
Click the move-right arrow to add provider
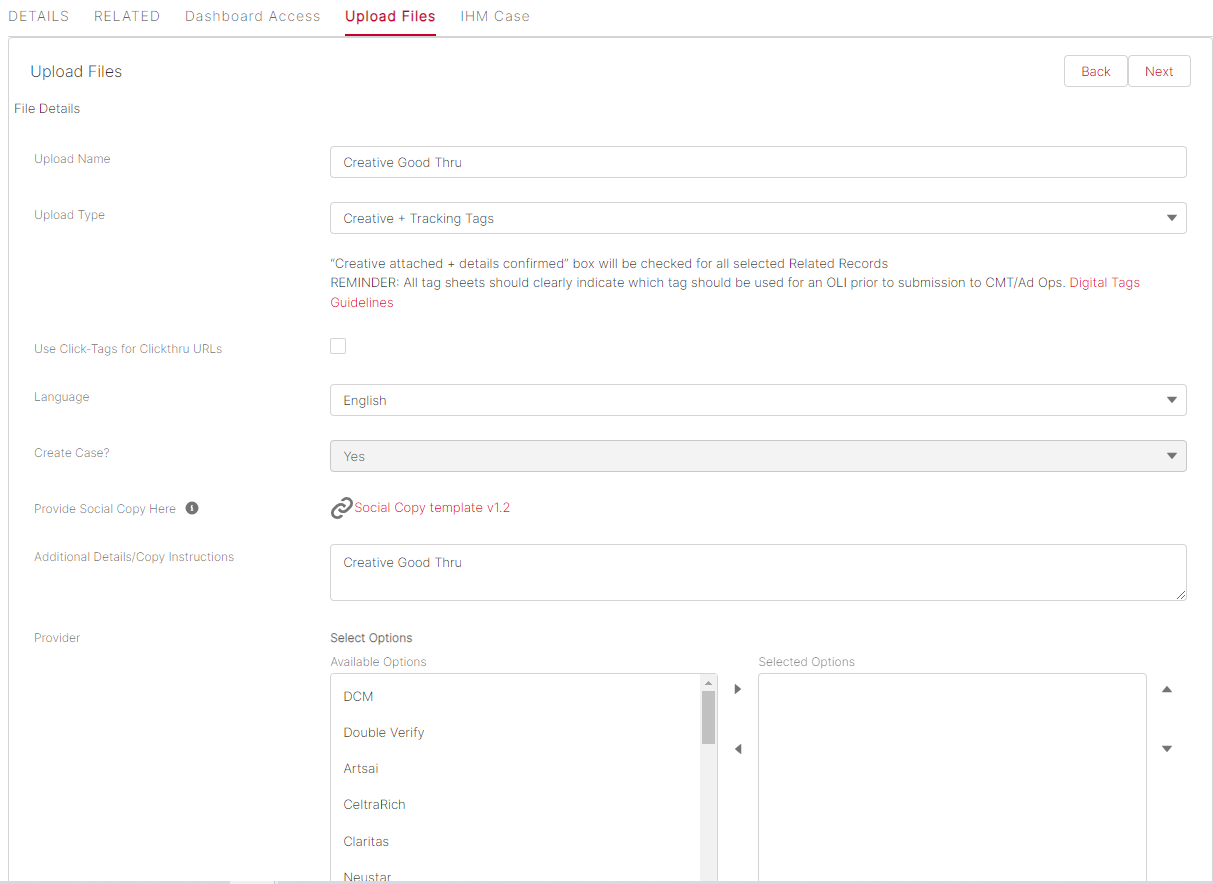(738, 689)
